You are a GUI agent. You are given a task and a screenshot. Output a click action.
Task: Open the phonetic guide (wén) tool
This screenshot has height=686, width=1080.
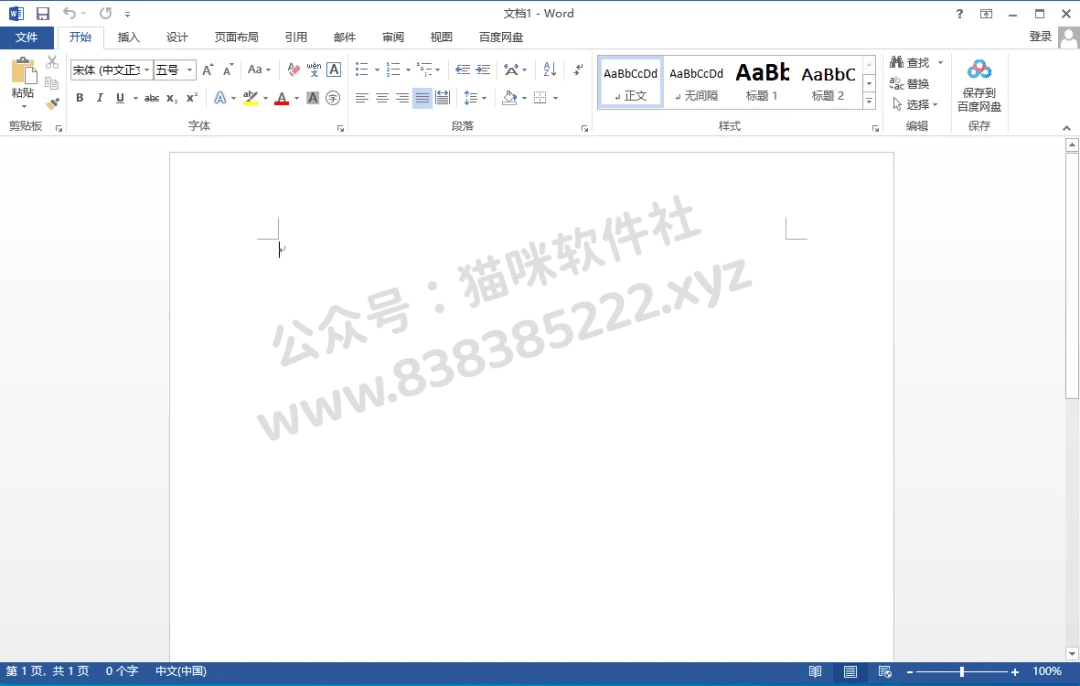coord(313,70)
